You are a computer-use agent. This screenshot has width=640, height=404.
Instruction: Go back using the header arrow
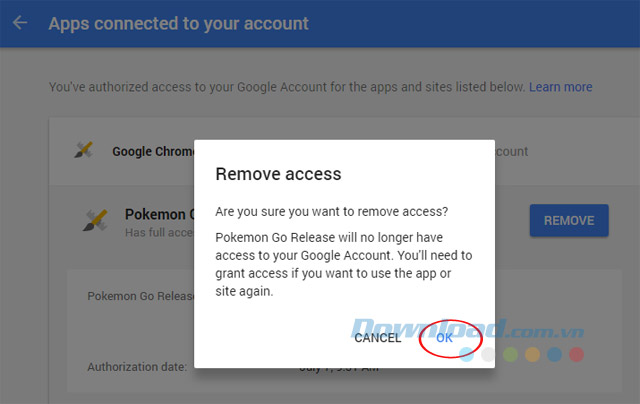click(x=20, y=22)
